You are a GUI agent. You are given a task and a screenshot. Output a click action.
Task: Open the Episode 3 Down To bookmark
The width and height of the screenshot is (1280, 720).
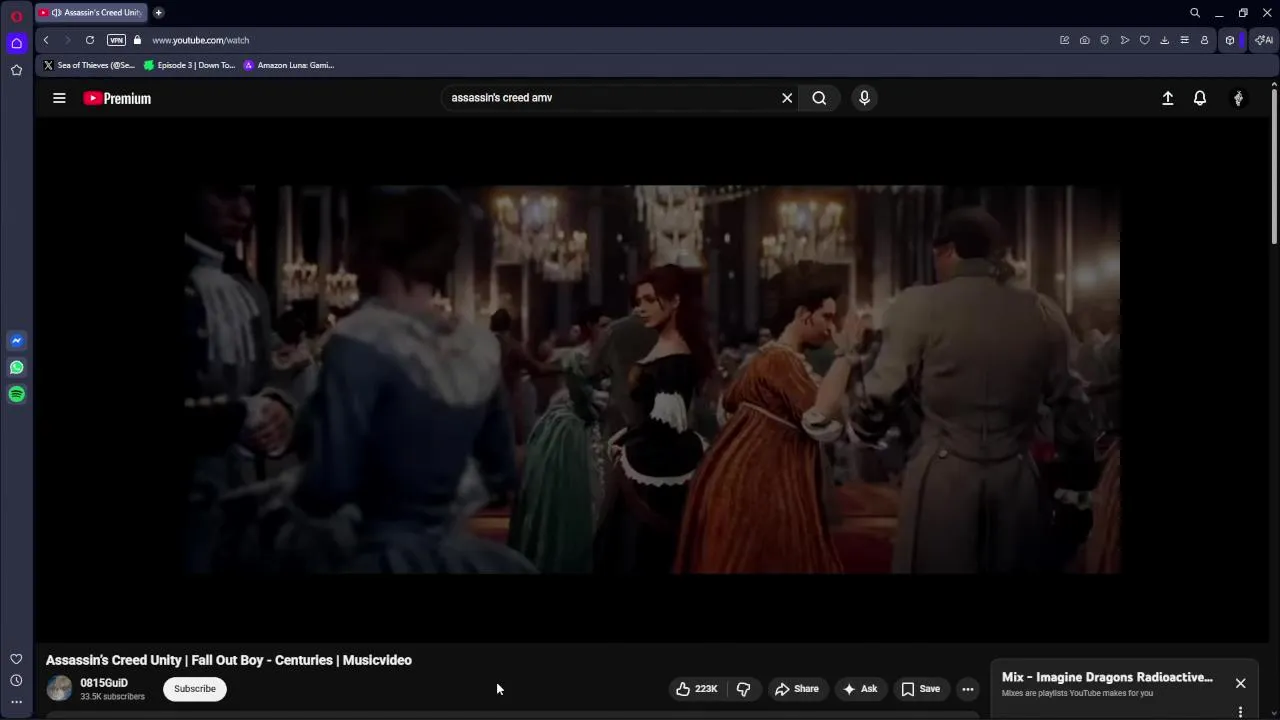coord(189,65)
